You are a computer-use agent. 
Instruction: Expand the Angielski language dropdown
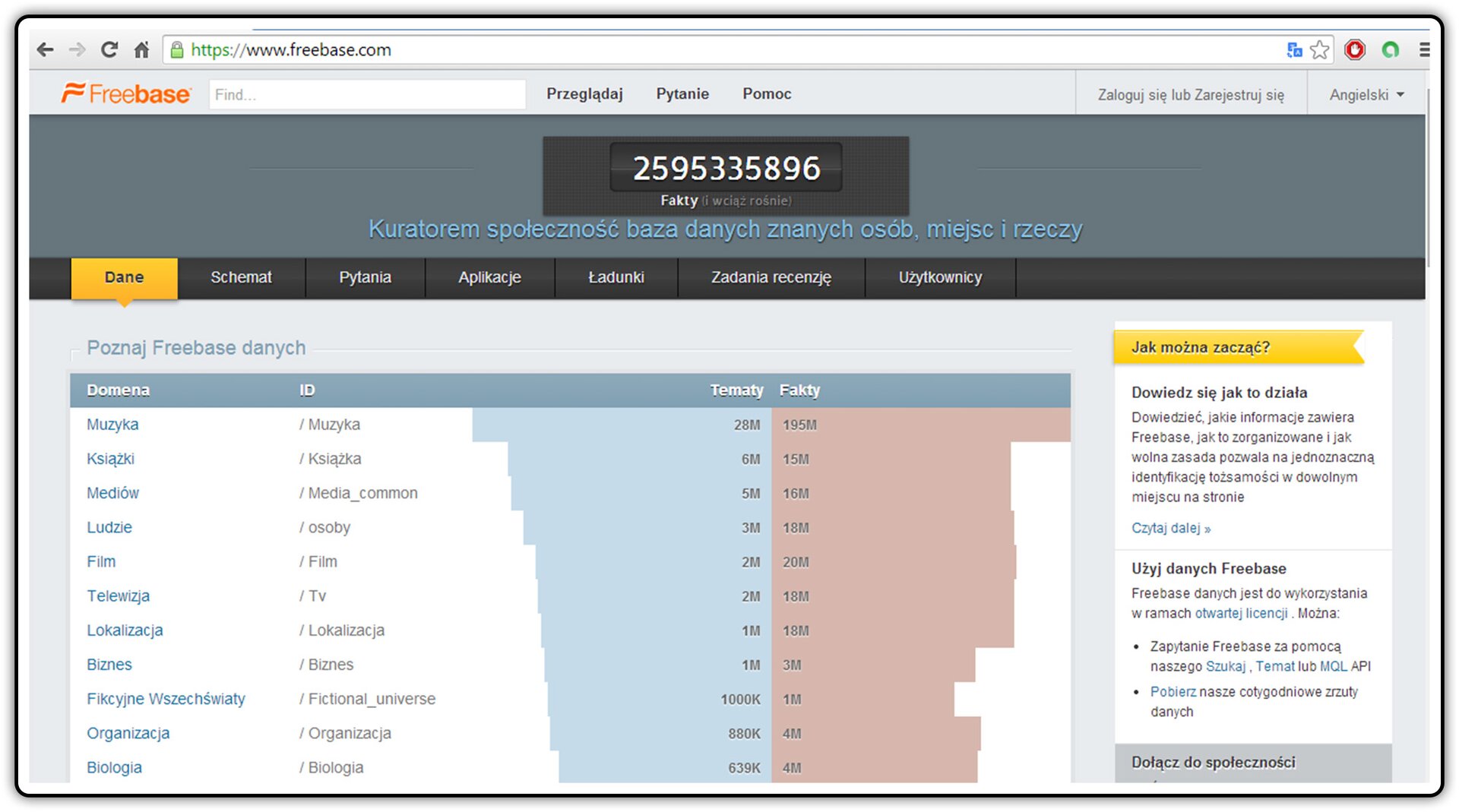(1366, 95)
